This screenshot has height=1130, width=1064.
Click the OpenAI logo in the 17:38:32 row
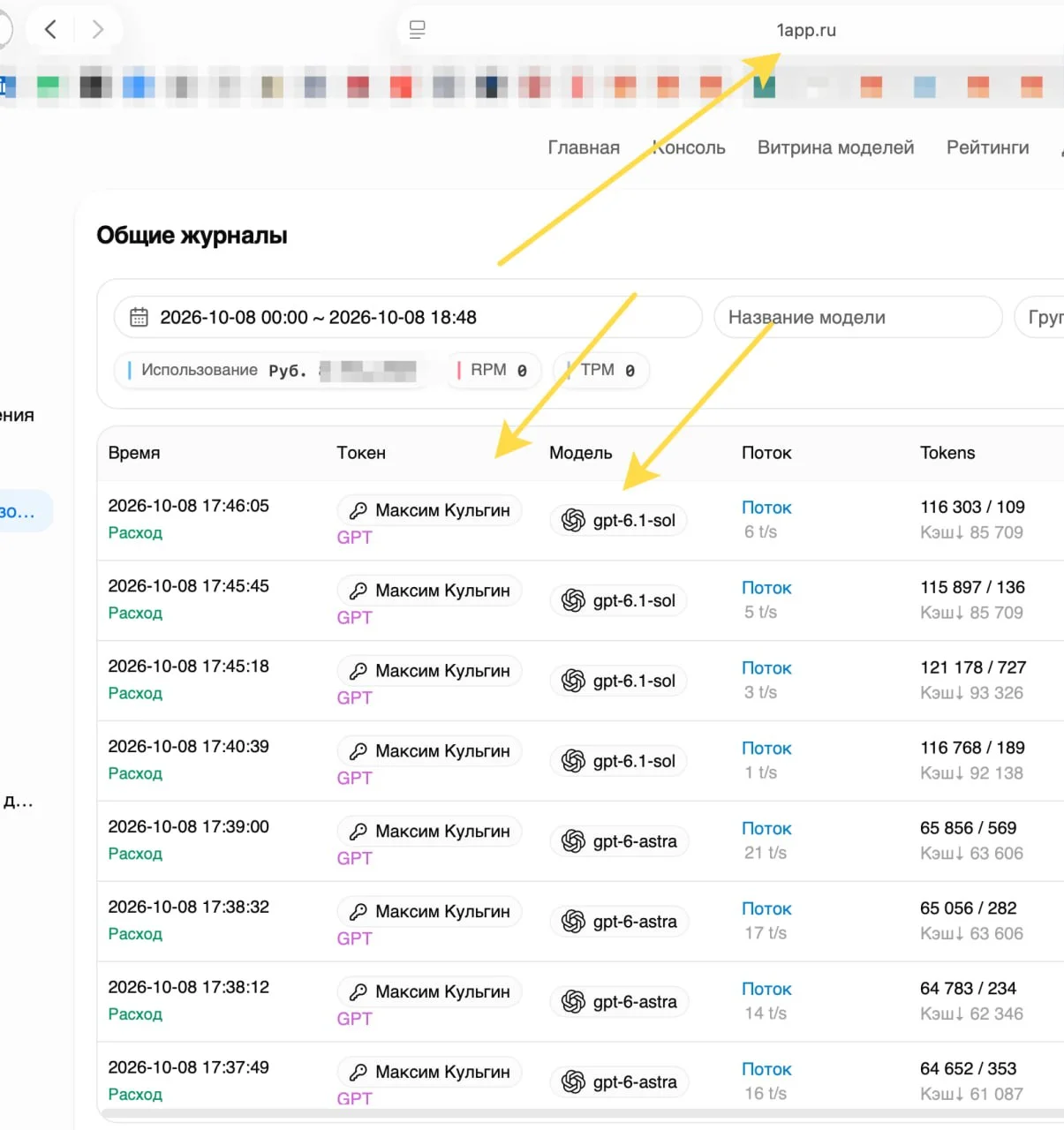coord(573,922)
